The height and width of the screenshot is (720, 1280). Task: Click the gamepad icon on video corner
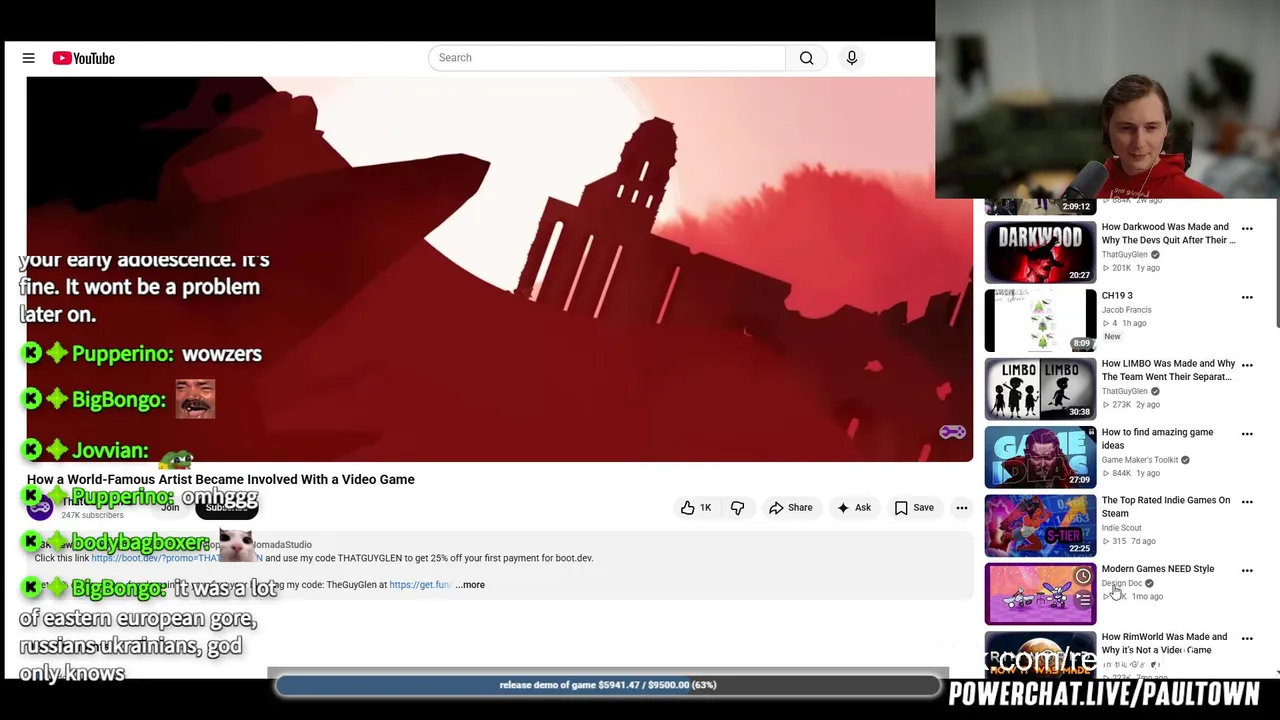(x=952, y=432)
